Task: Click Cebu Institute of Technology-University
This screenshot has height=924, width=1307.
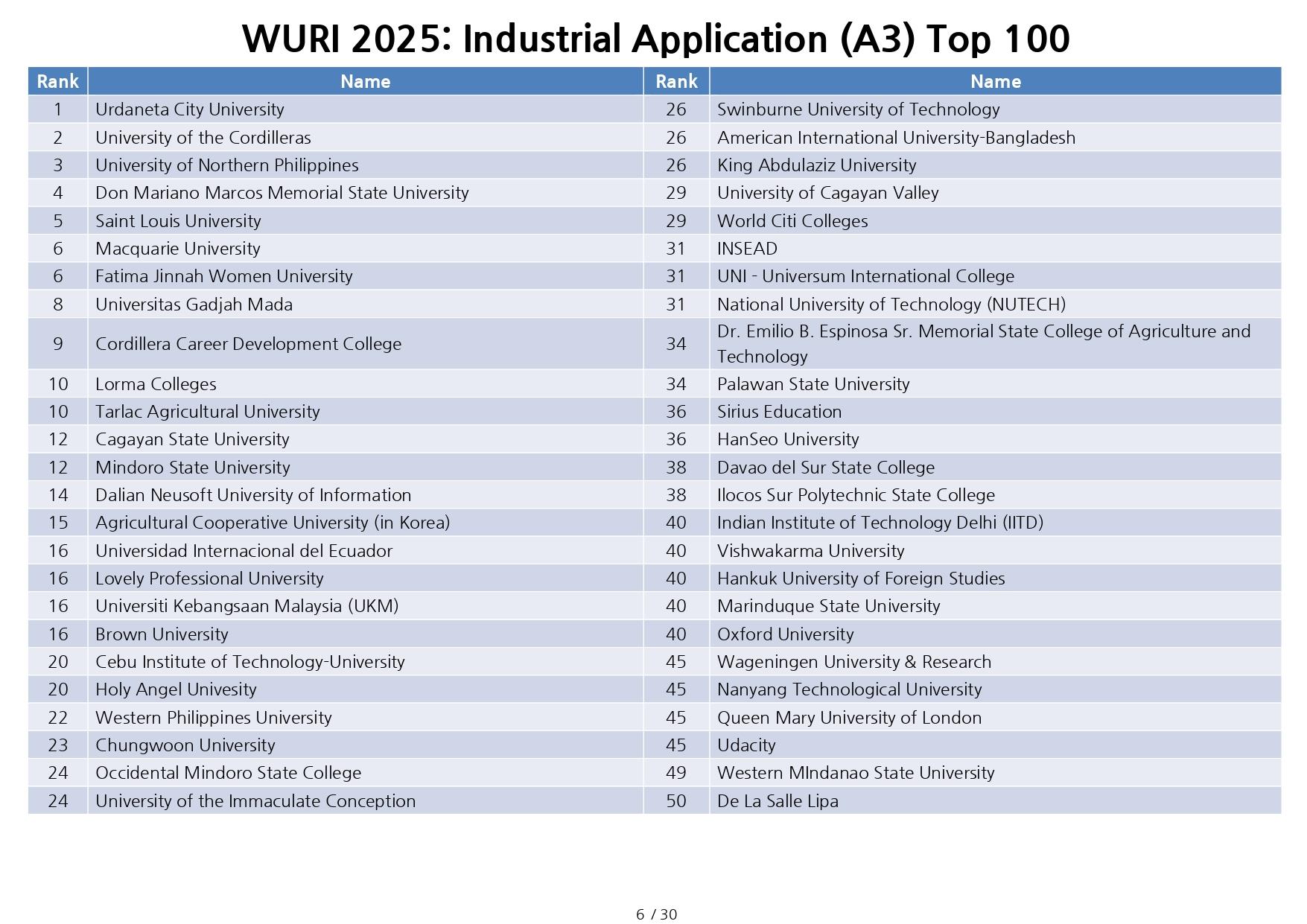Action: (x=250, y=662)
